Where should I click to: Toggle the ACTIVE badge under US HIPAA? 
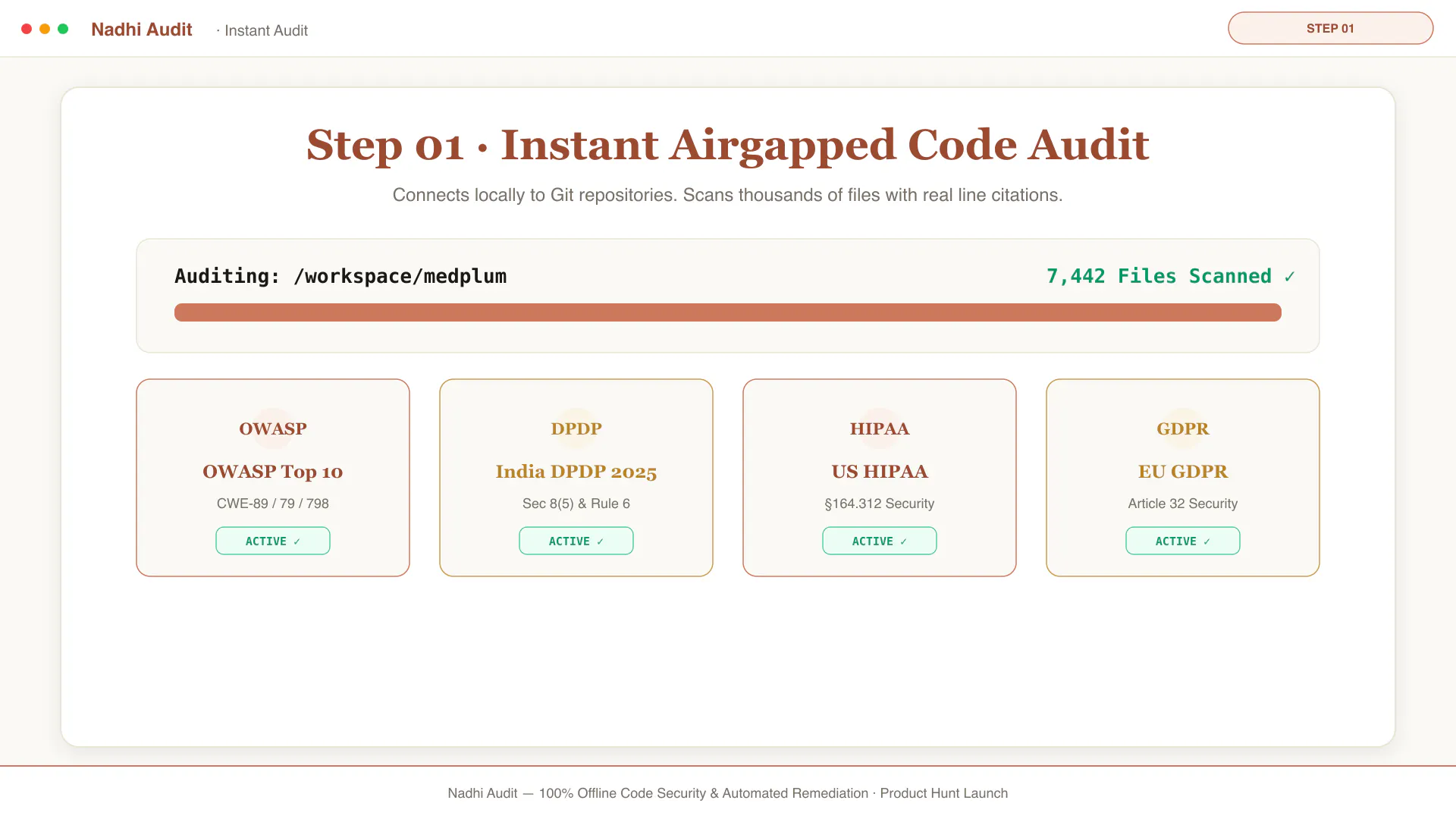(x=880, y=541)
